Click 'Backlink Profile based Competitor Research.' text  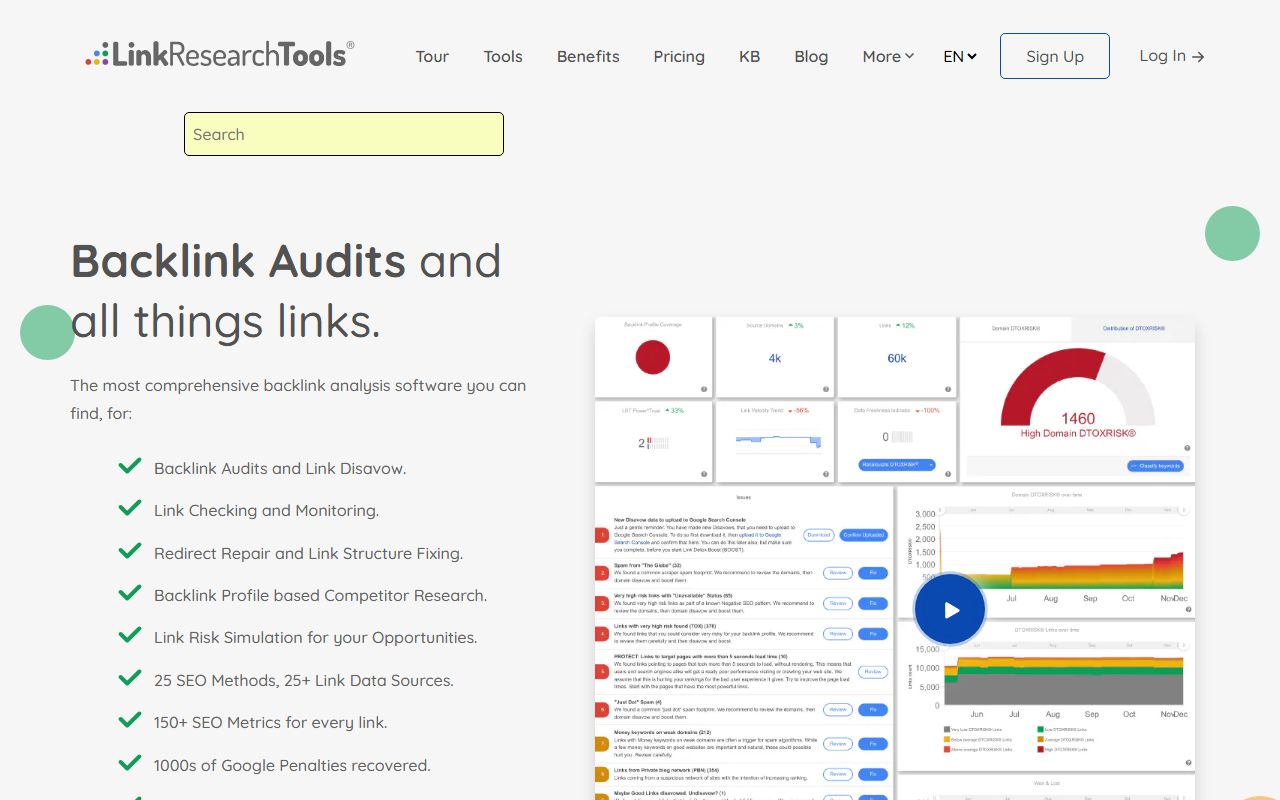[x=320, y=595]
